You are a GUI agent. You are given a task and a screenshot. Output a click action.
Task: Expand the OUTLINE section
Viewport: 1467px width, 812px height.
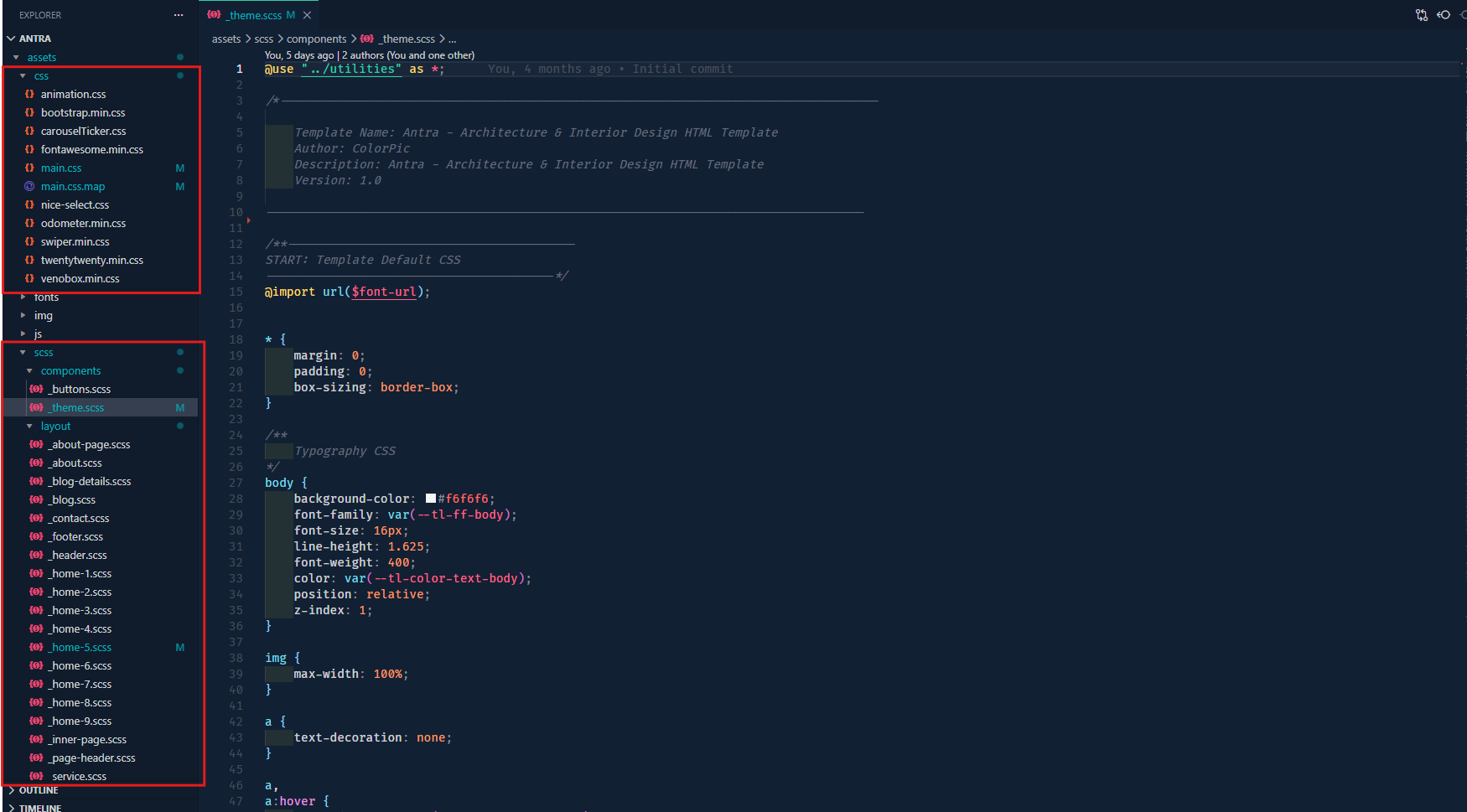37,790
